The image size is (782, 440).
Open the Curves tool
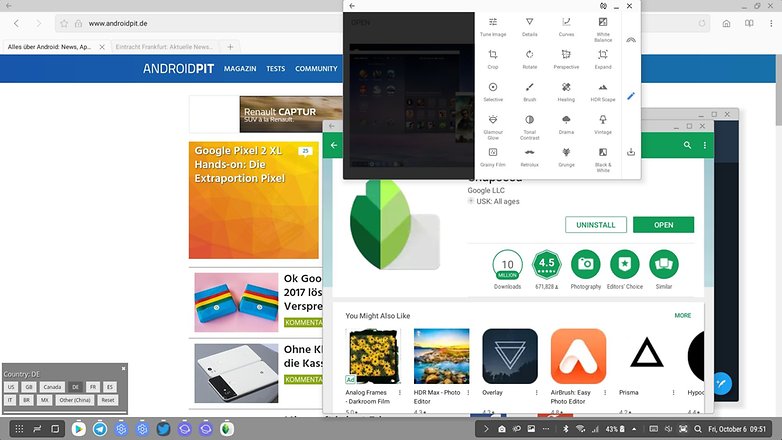[566, 27]
